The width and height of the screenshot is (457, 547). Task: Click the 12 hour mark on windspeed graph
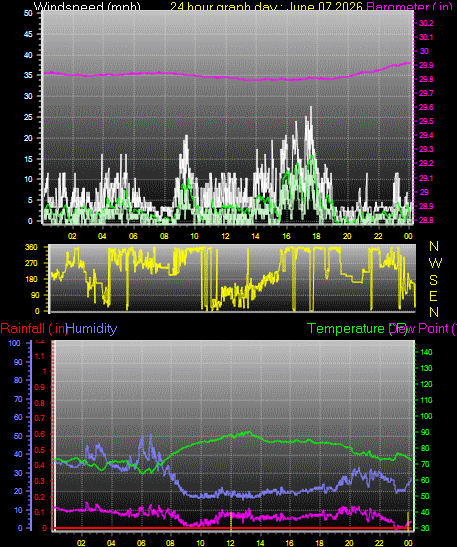[x=225, y=236]
